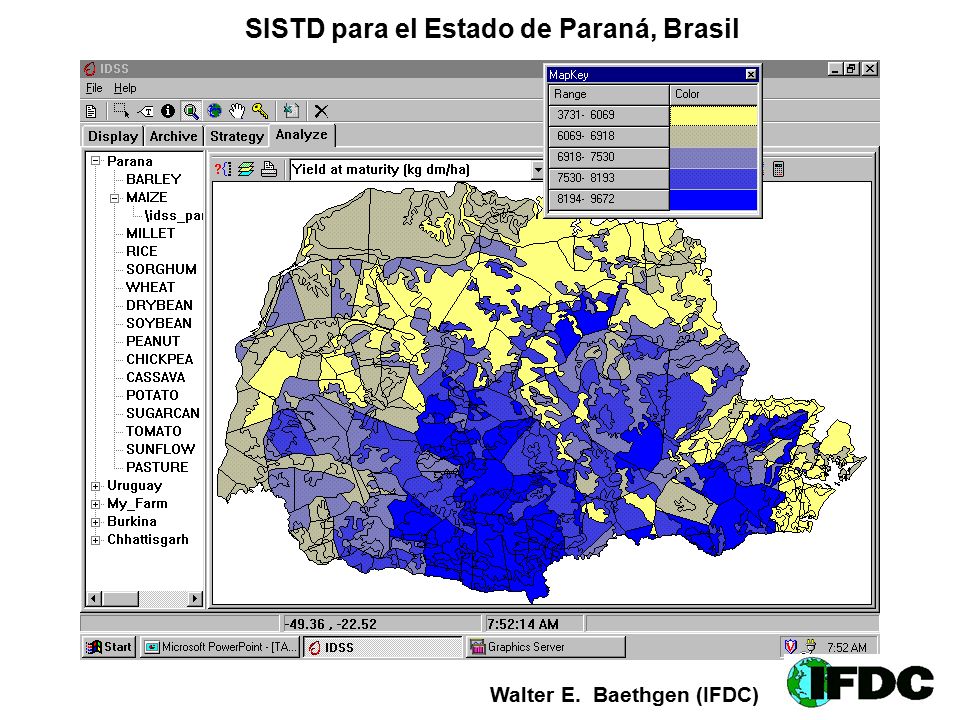Select BARLEY in the crop tree

click(x=154, y=179)
